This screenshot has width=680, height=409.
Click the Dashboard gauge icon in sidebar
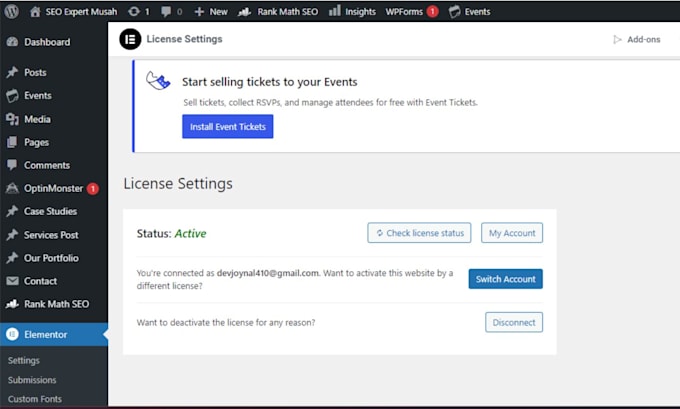(x=13, y=42)
